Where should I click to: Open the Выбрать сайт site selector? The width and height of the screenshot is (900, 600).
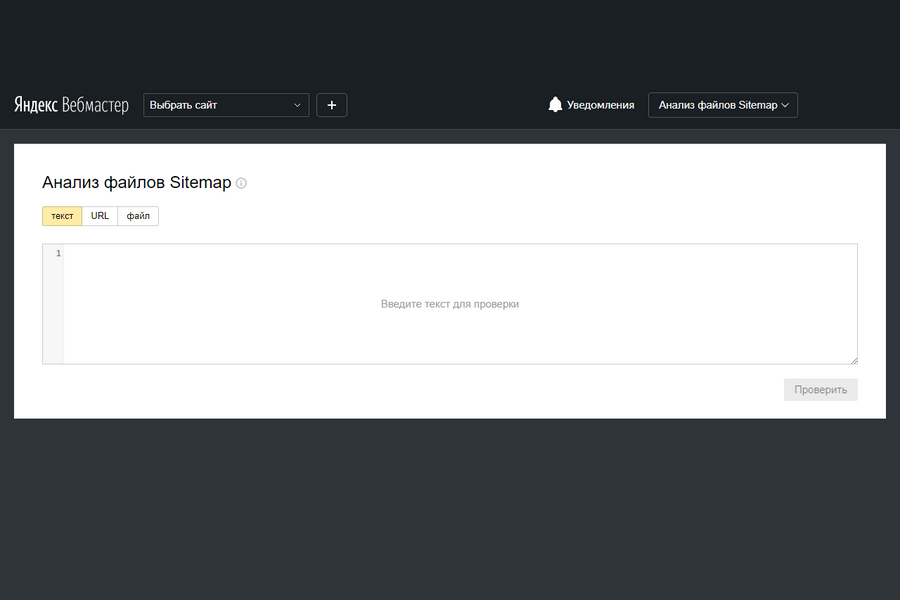(x=225, y=105)
